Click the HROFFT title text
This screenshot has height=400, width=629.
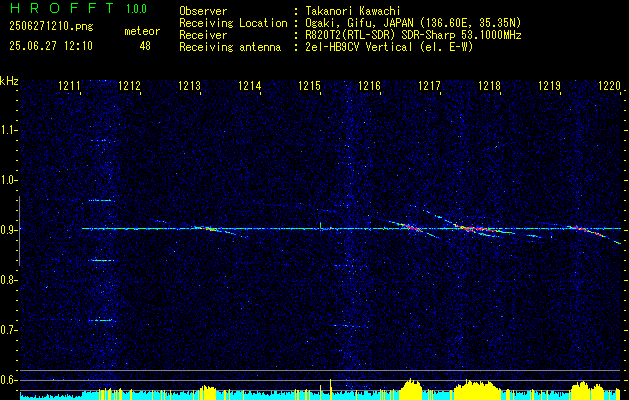(61, 8)
